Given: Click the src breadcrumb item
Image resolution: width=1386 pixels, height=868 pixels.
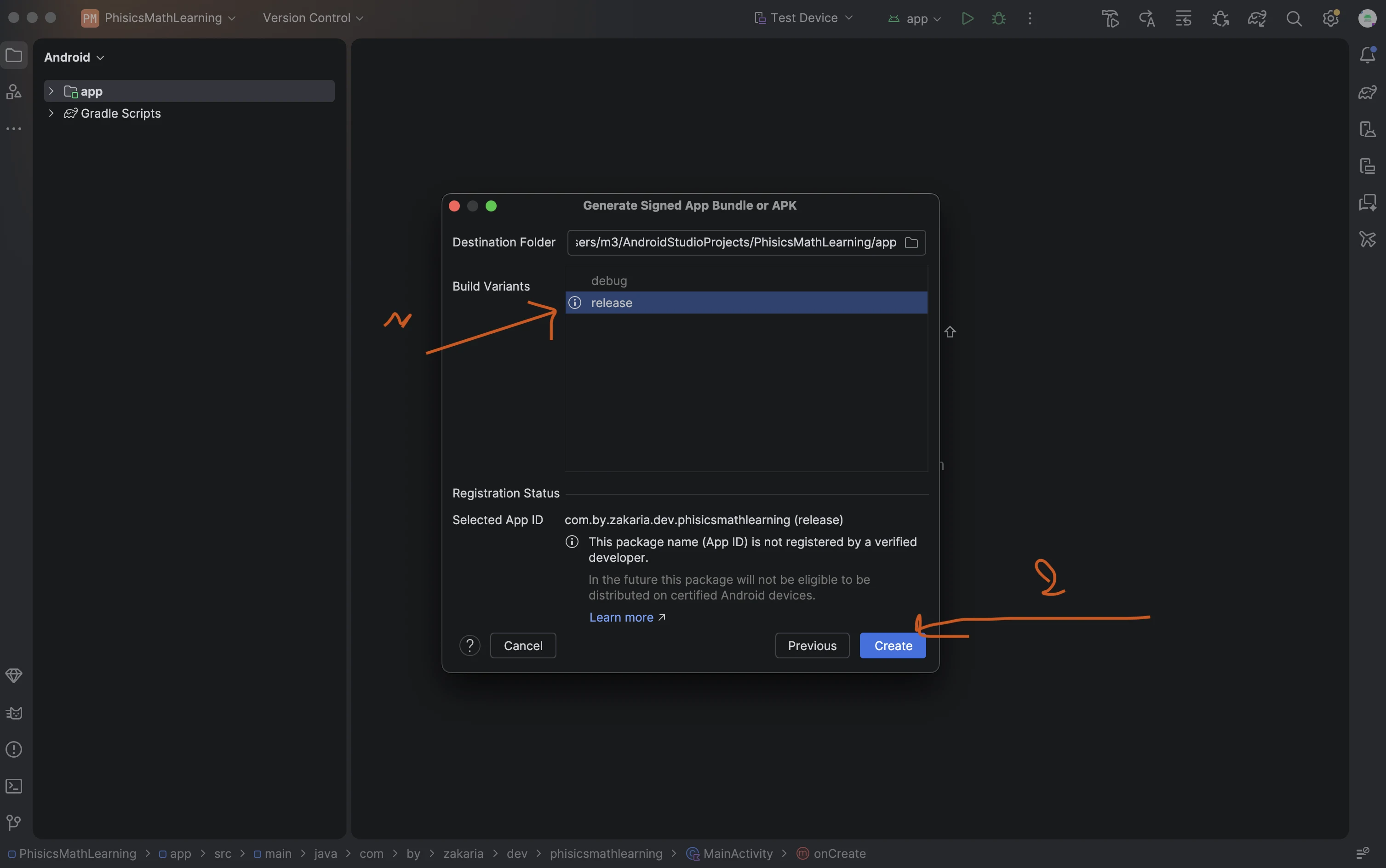Looking at the screenshot, I should (223, 854).
